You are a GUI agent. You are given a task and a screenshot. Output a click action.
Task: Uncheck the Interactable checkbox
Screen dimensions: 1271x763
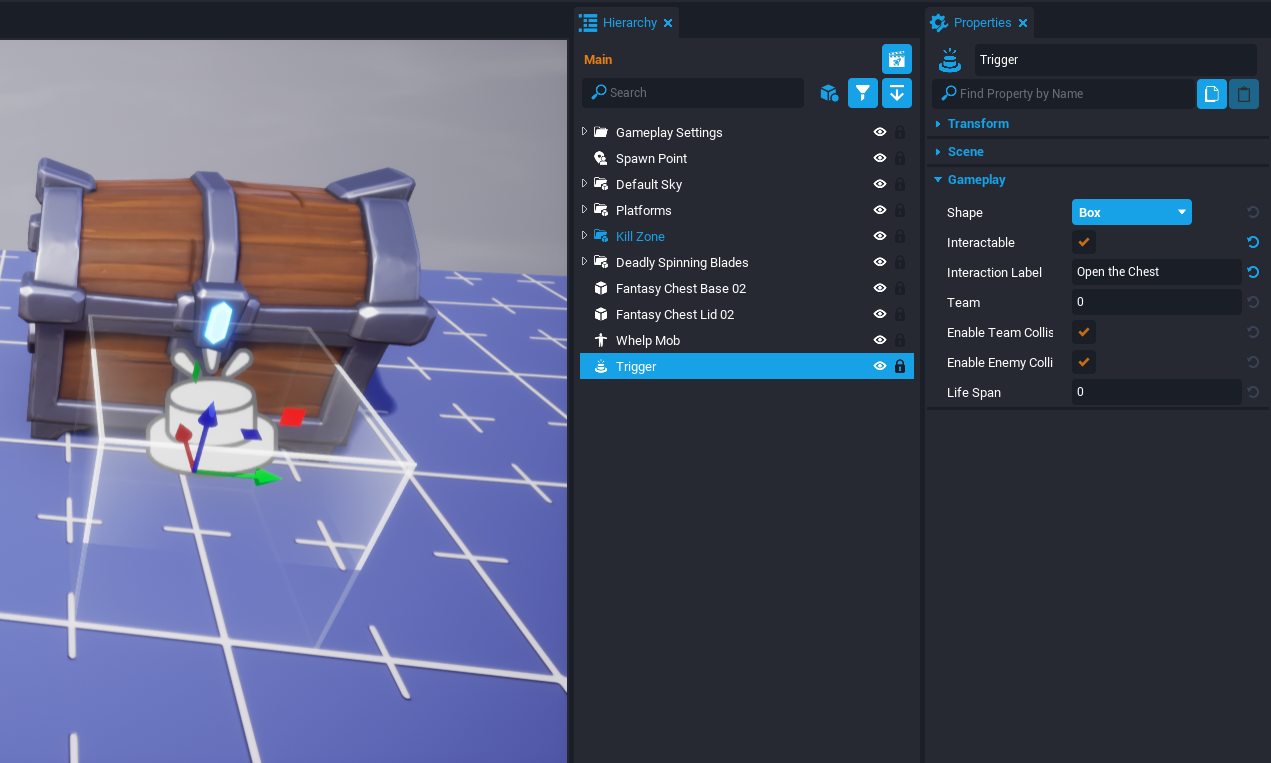coord(1083,242)
